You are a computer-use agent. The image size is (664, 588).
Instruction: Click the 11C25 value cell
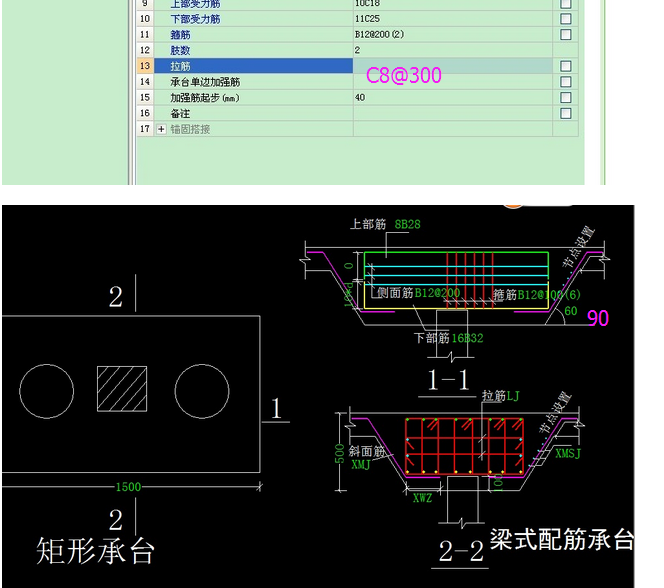pos(452,19)
